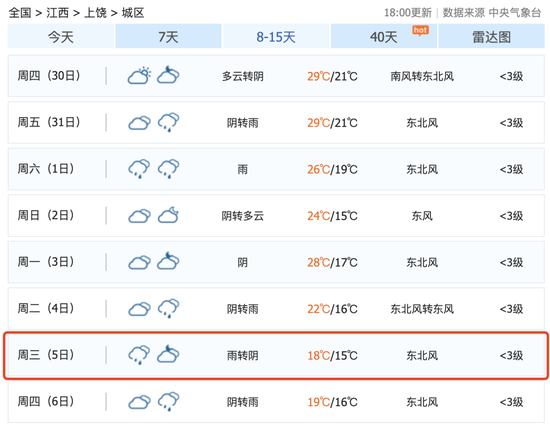
Task: Click the night cloud moon icon for 周四 30日
Action: pos(168,75)
